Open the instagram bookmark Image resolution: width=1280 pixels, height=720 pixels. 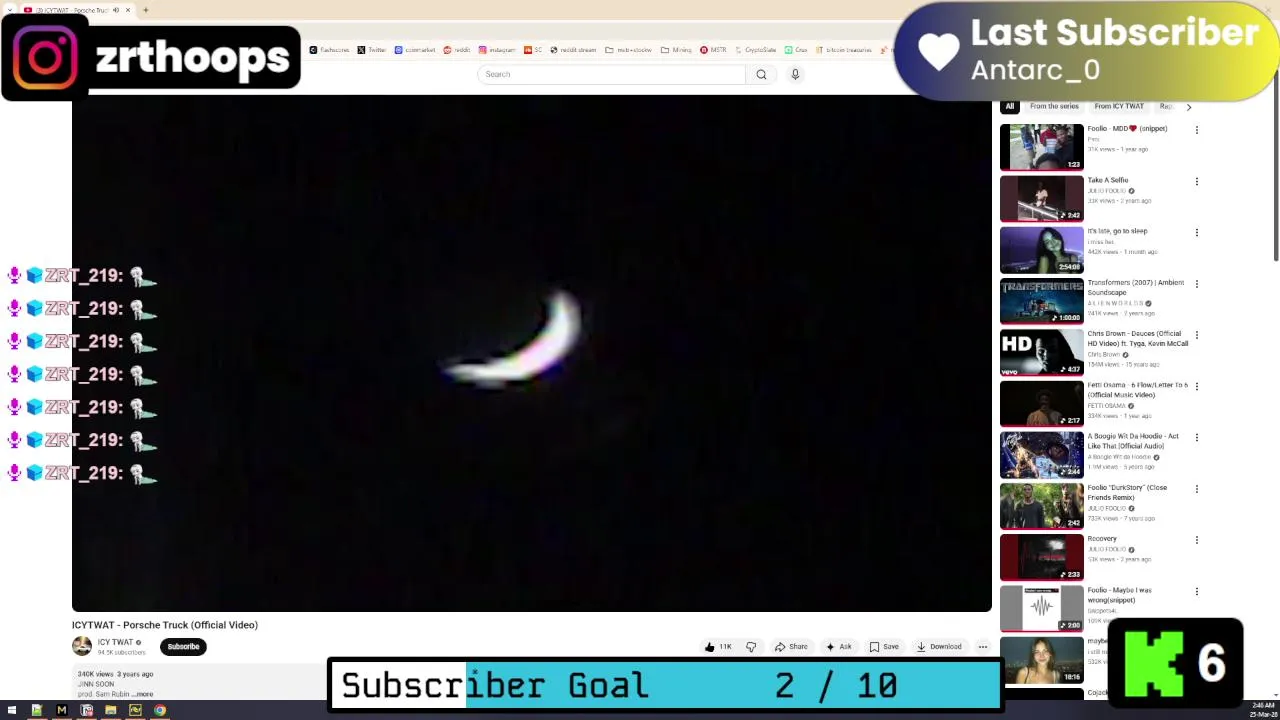click(x=497, y=50)
